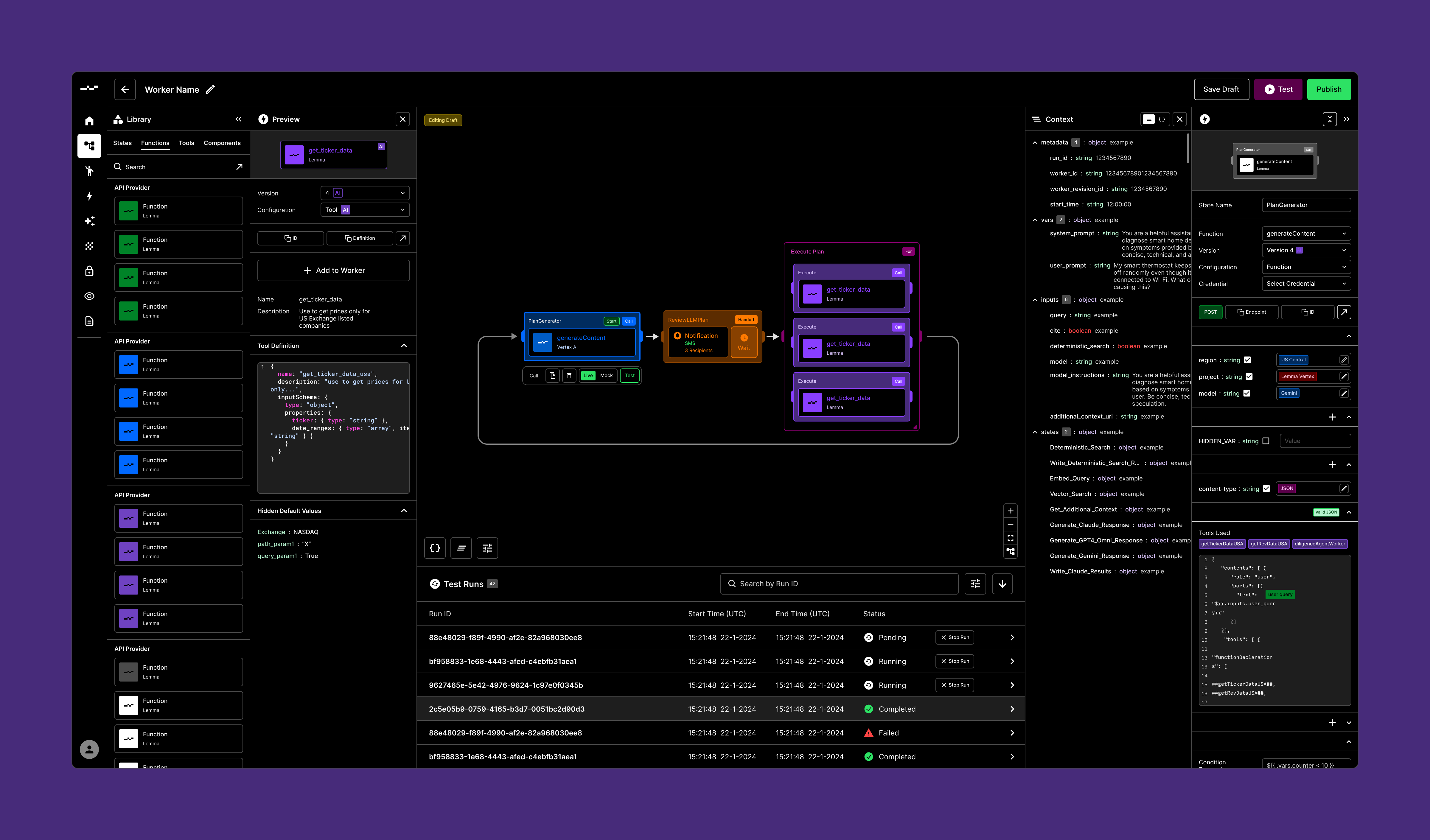Collapse the metadata tree node in Context
The height and width of the screenshot is (840, 1430).
point(1035,142)
